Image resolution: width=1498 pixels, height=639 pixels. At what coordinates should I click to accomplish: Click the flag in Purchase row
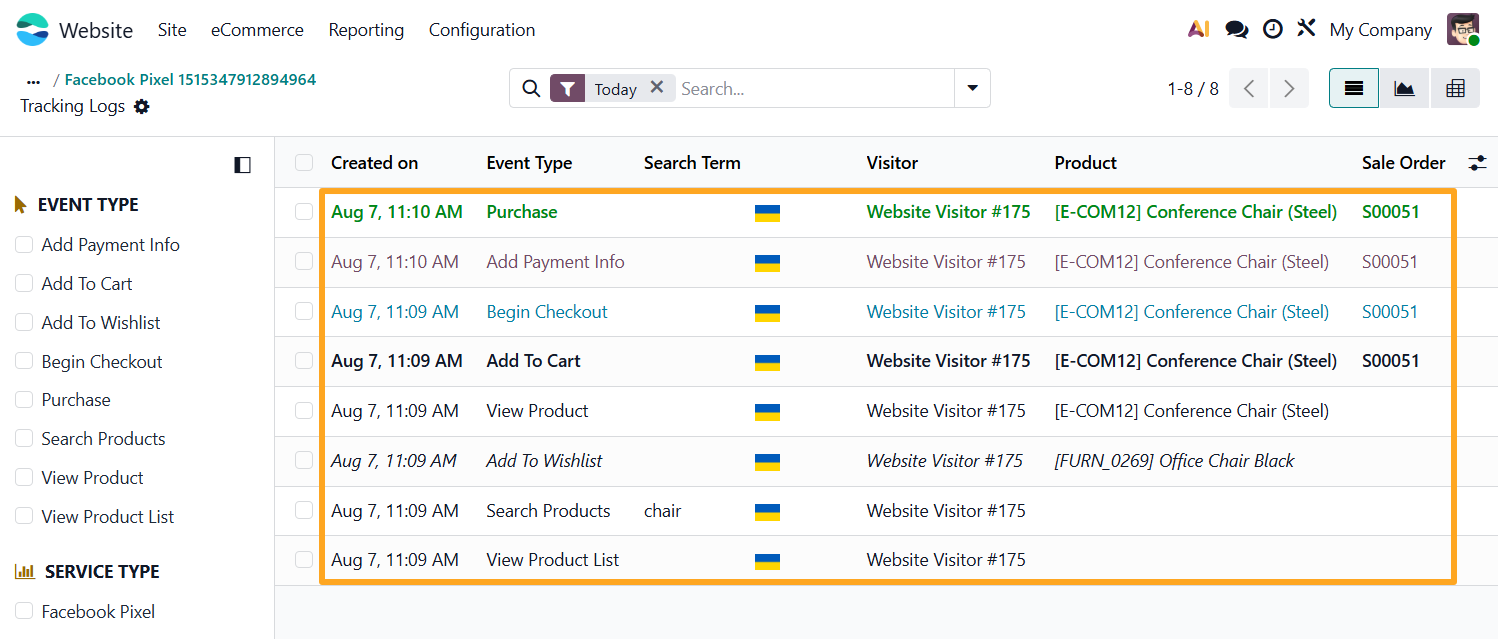[767, 213]
